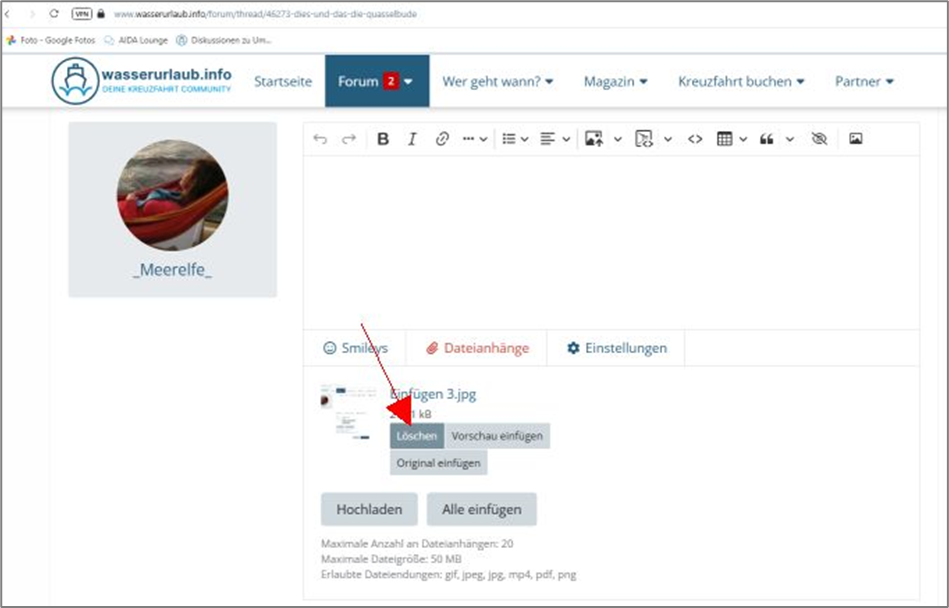949x608 pixels.
Task: Click the wasserurlaub.info ship logo
Action: (x=75, y=81)
